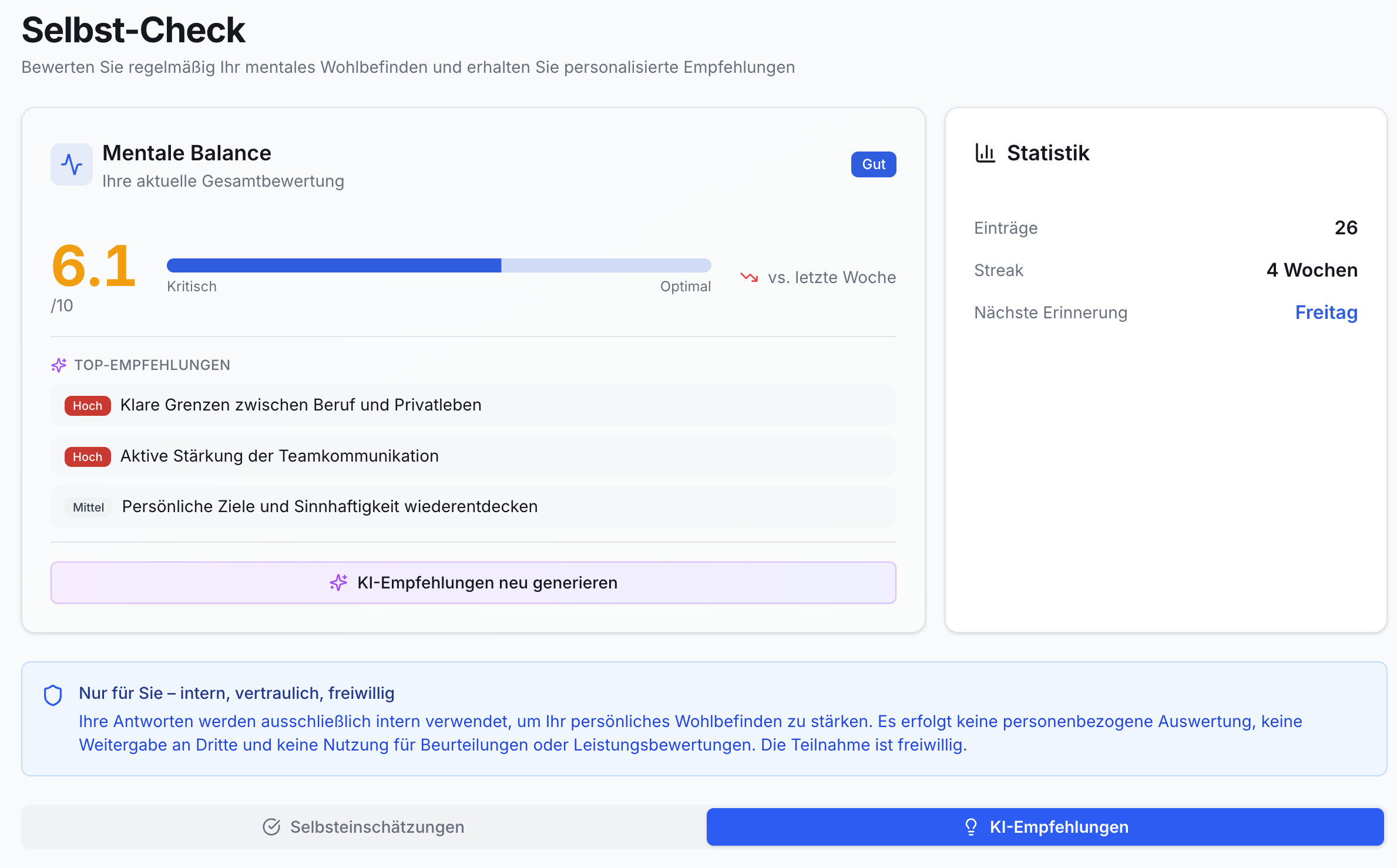Click the red downward trend arrow icon
1397x868 pixels.
coord(749,277)
